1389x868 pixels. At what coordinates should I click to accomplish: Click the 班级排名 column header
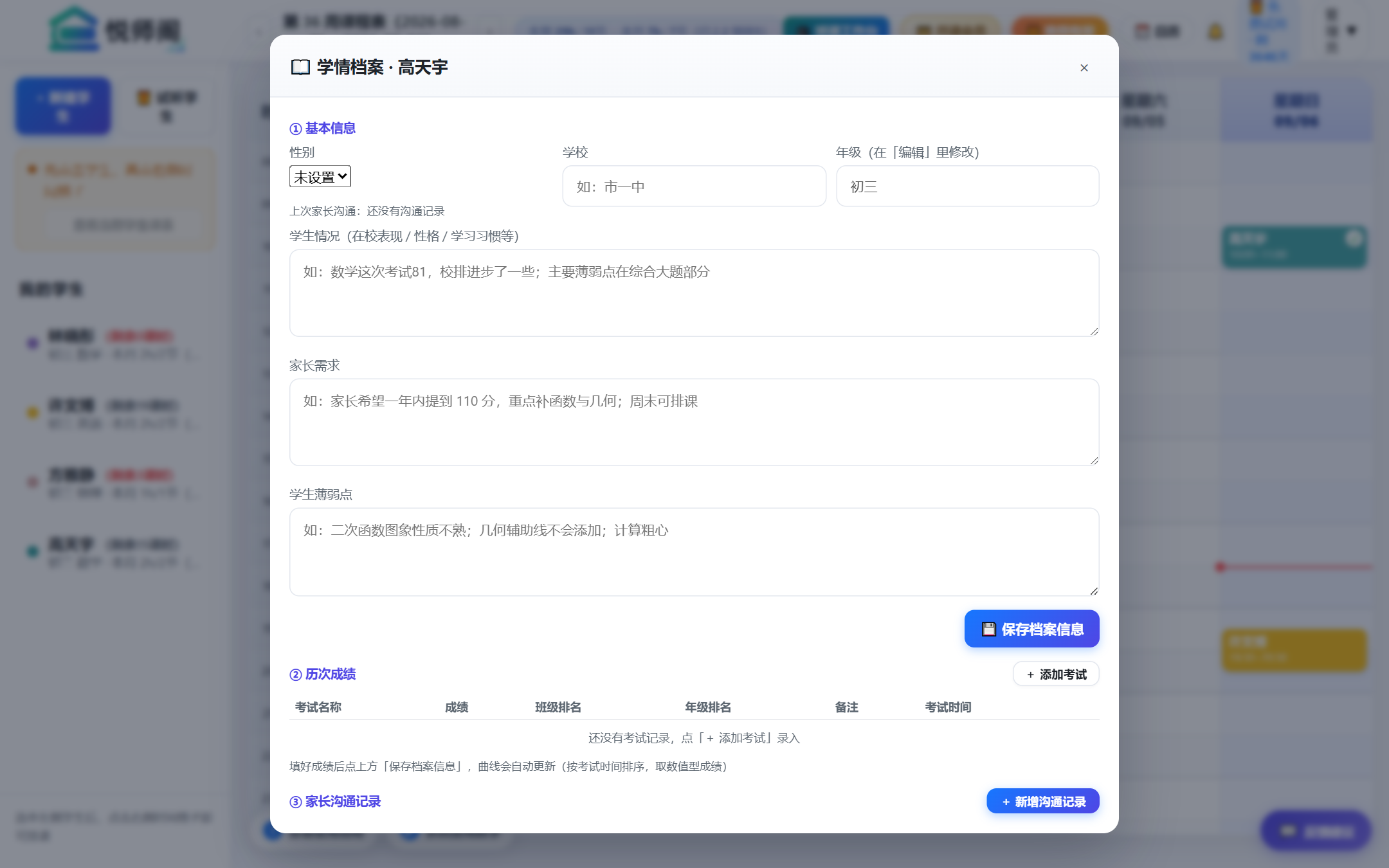(558, 707)
